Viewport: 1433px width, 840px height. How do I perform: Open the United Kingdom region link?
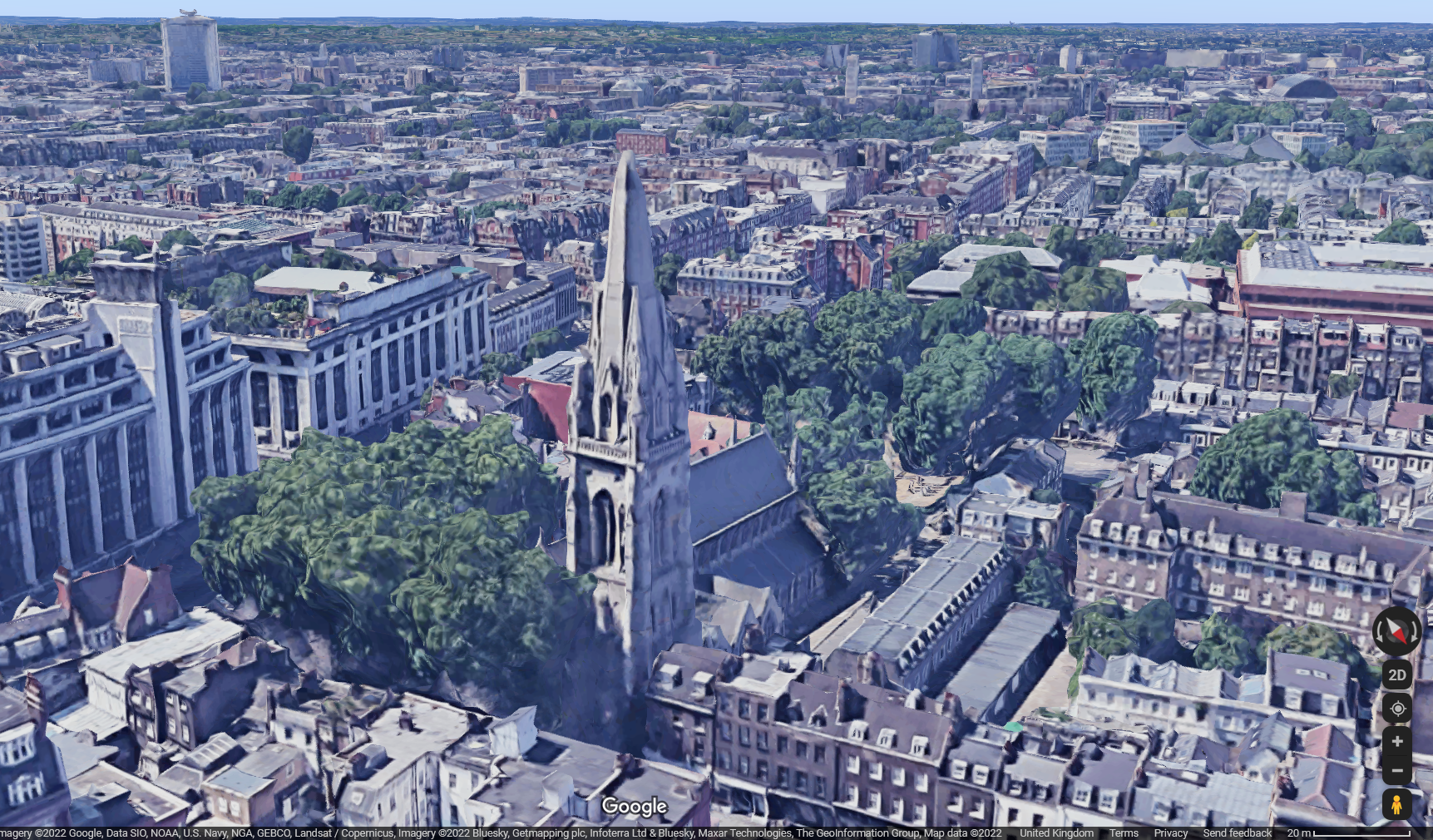(1056, 833)
